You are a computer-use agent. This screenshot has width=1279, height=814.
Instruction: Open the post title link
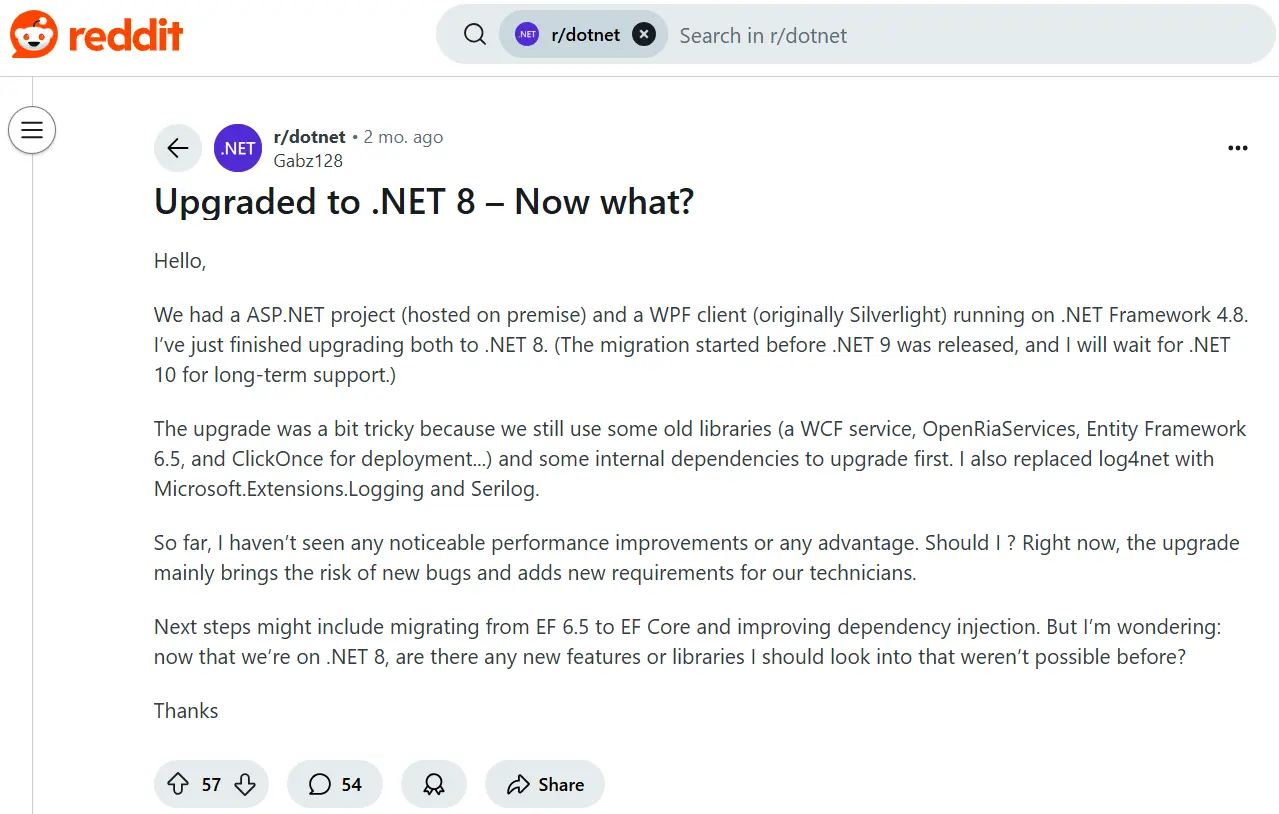424,202
